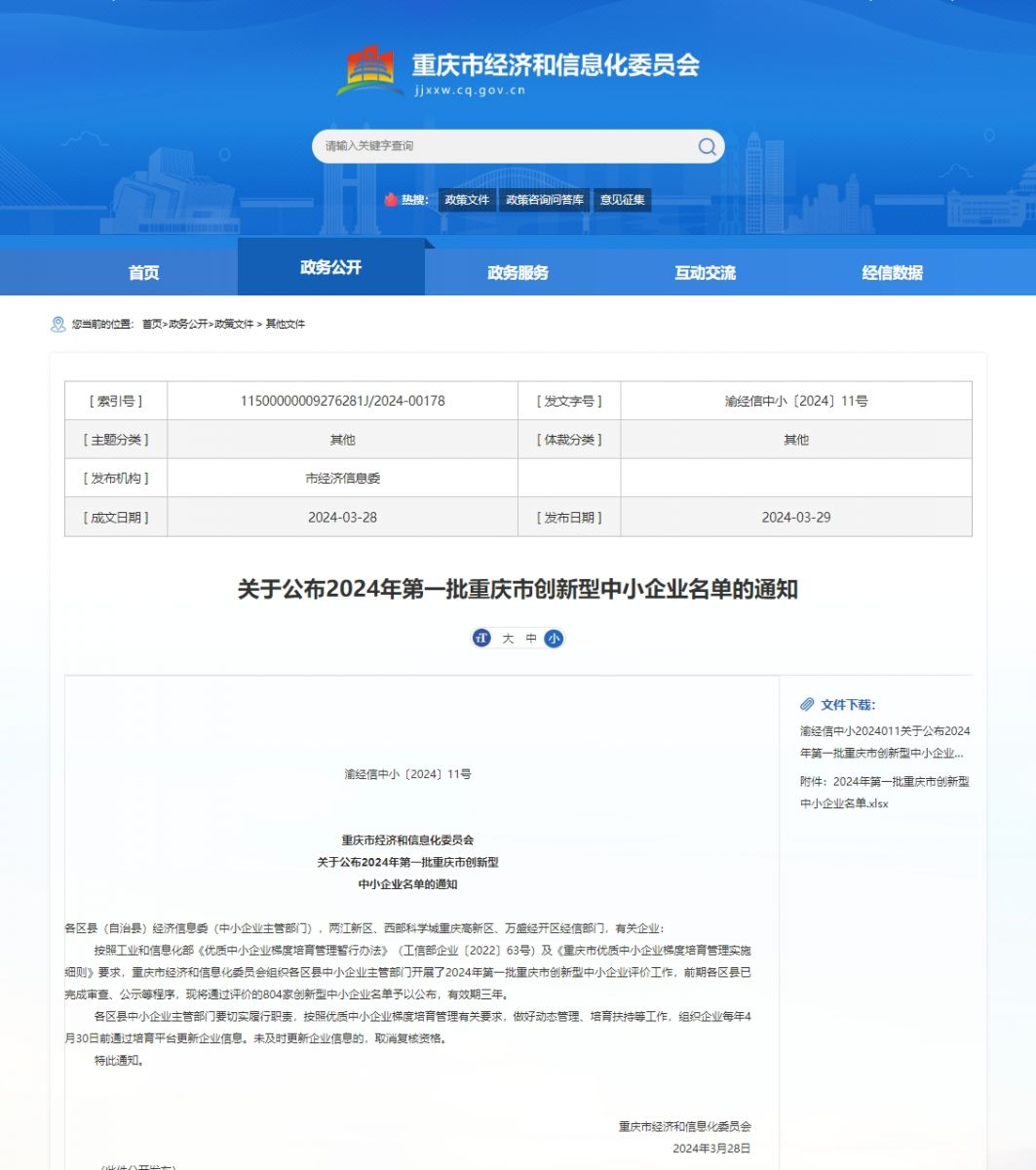Click the 意见征集 hot search link
Image resolution: width=1036 pixels, height=1170 pixels.
click(x=622, y=200)
